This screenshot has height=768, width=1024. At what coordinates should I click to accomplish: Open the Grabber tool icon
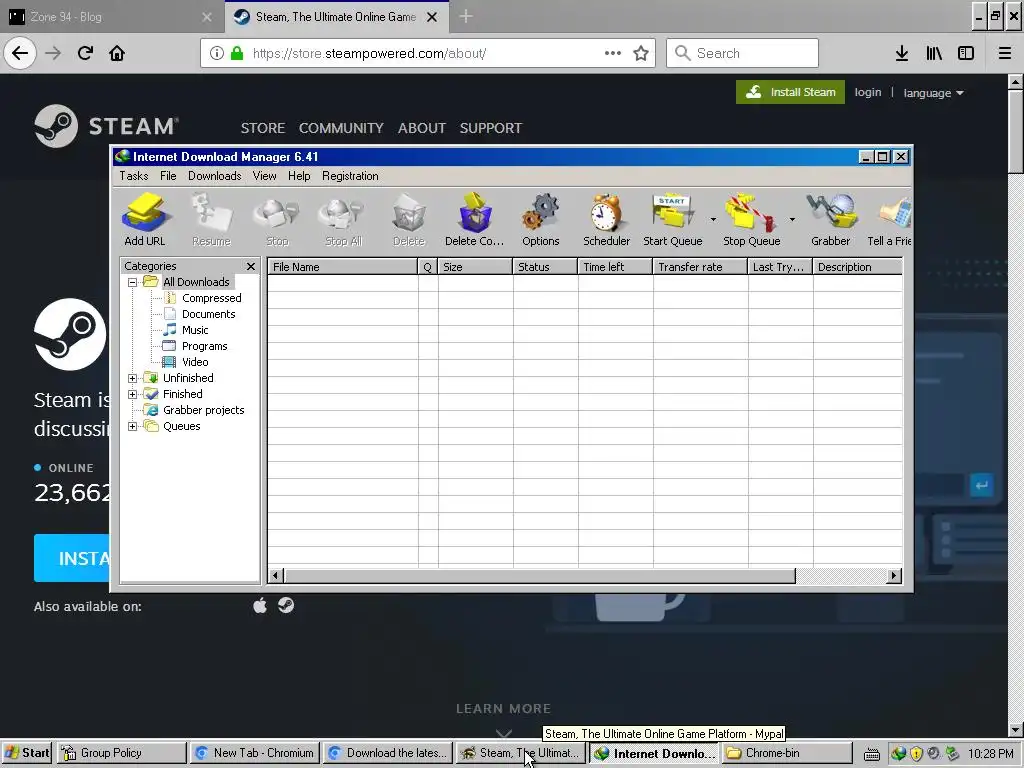click(x=831, y=219)
